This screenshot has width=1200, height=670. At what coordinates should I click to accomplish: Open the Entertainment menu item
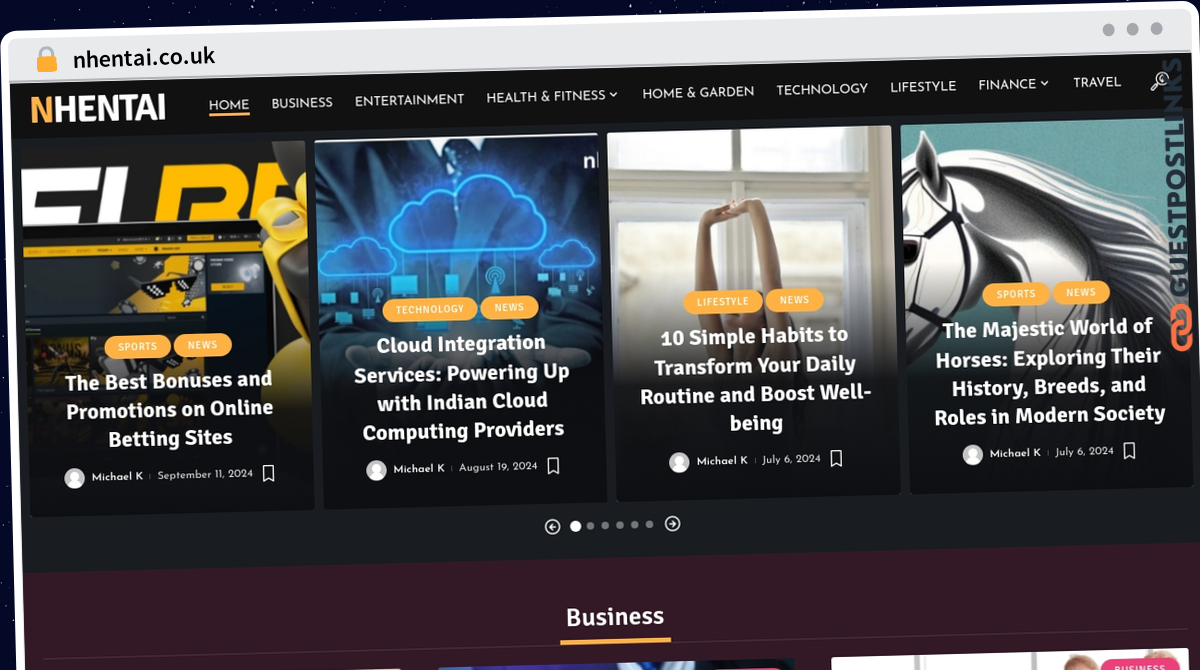pos(409,100)
